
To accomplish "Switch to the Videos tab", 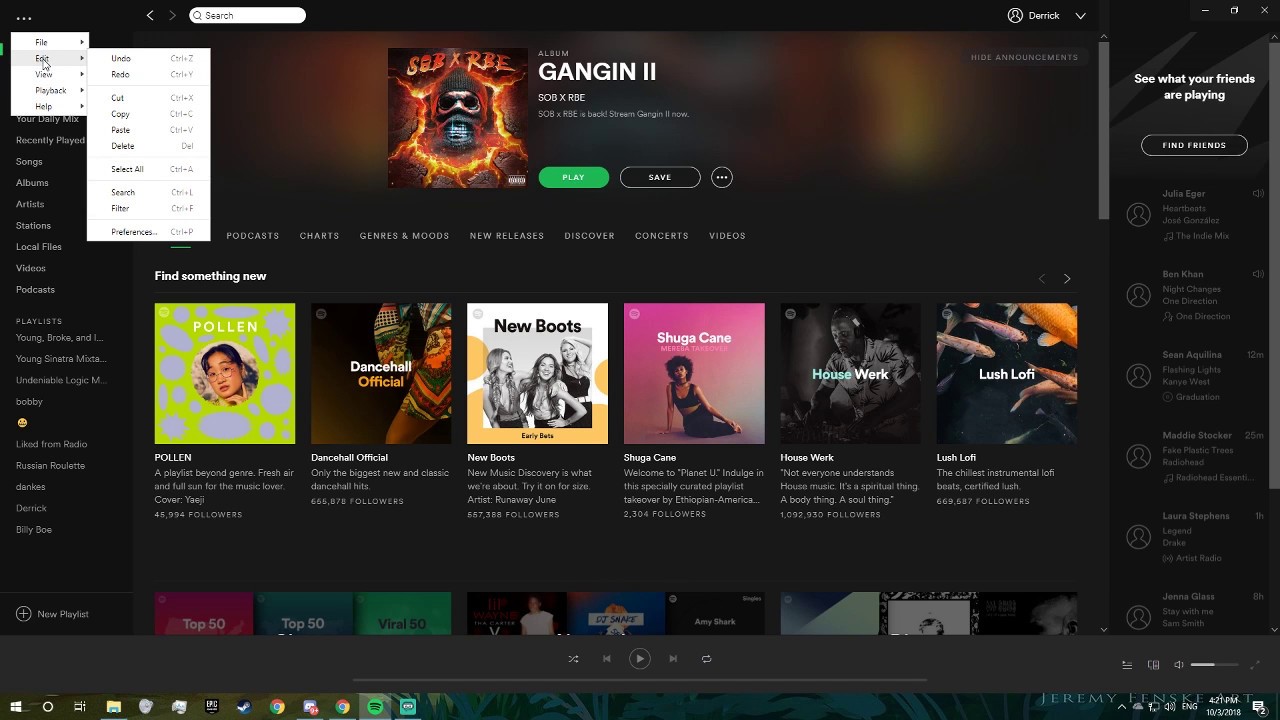I will click(x=727, y=236).
